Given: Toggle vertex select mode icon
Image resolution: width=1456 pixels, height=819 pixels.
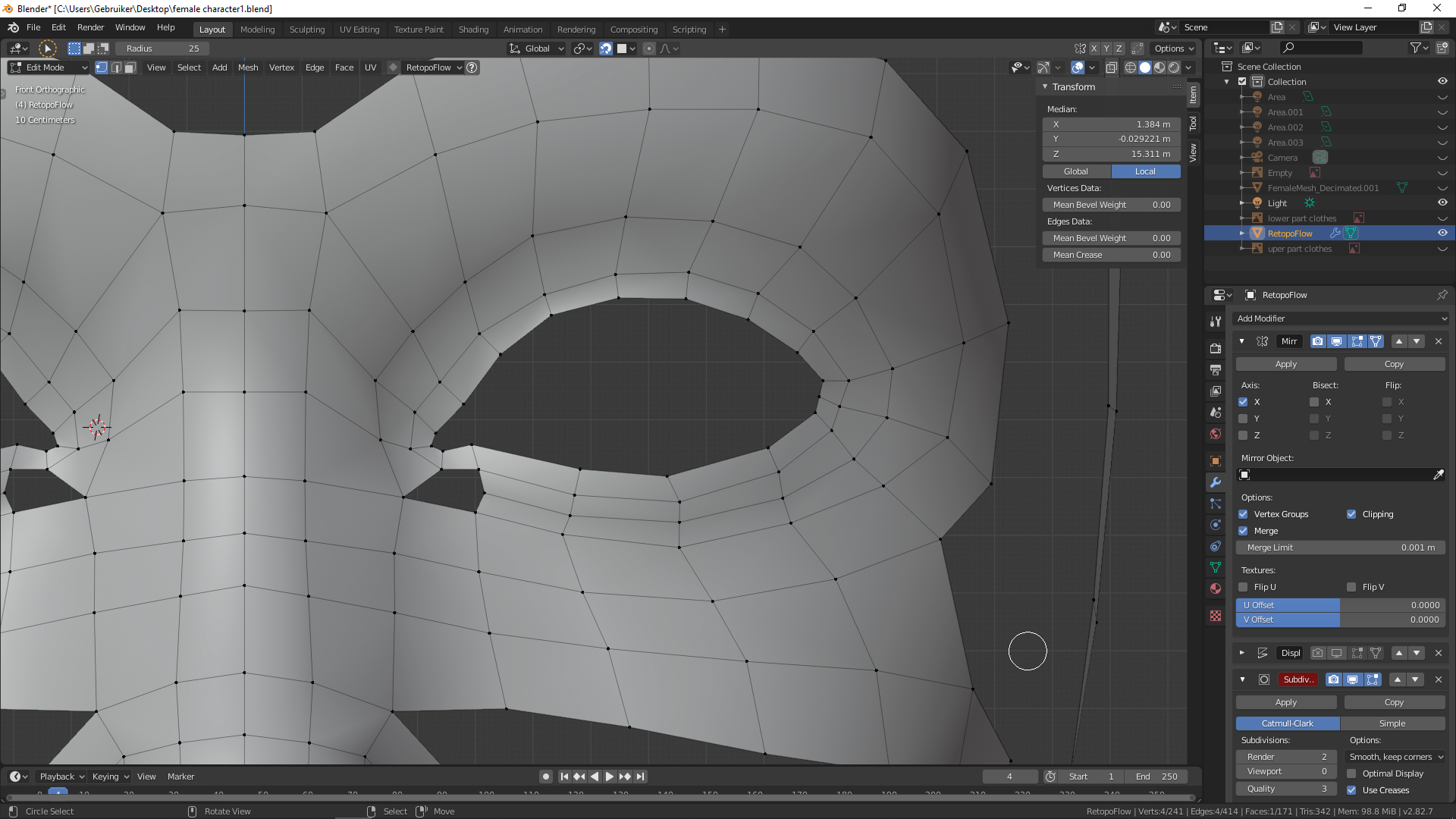Looking at the screenshot, I should pyautogui.click(x=102, y=67).
